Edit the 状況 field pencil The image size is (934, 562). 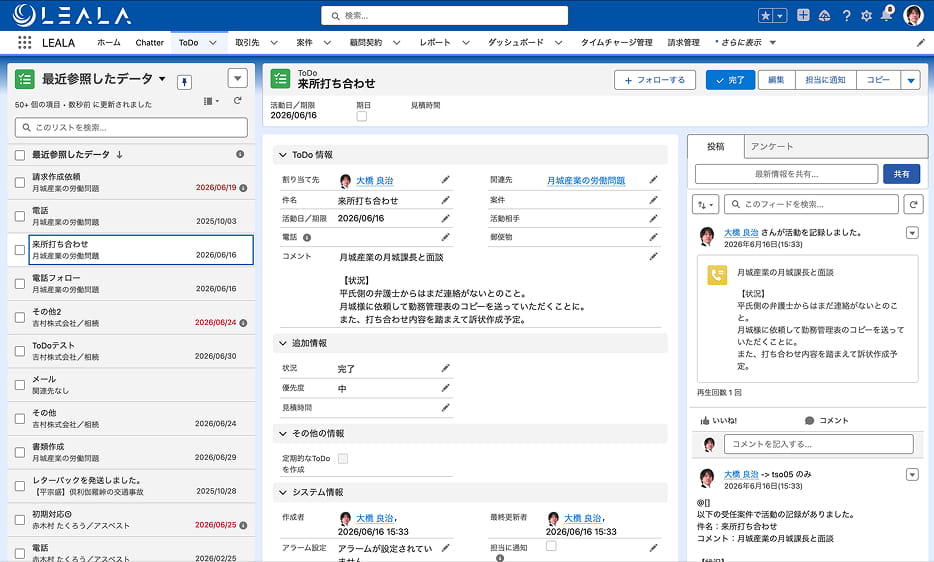445,368
